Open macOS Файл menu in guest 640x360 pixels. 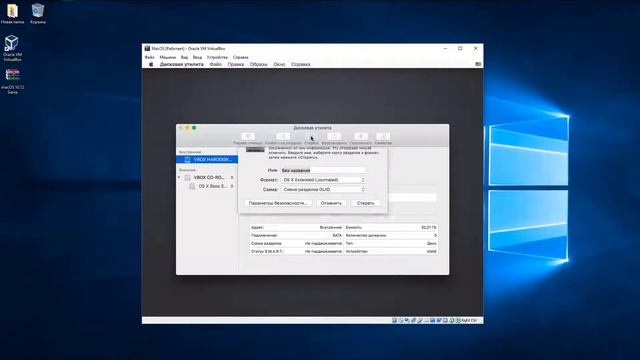click(x=216, y=64)
